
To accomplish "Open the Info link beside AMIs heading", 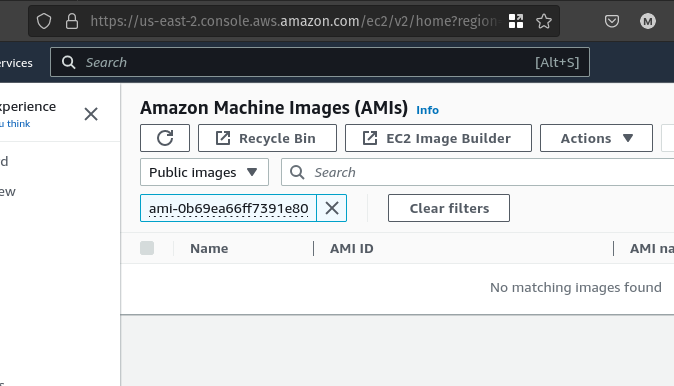I will (x=427, y=110).
